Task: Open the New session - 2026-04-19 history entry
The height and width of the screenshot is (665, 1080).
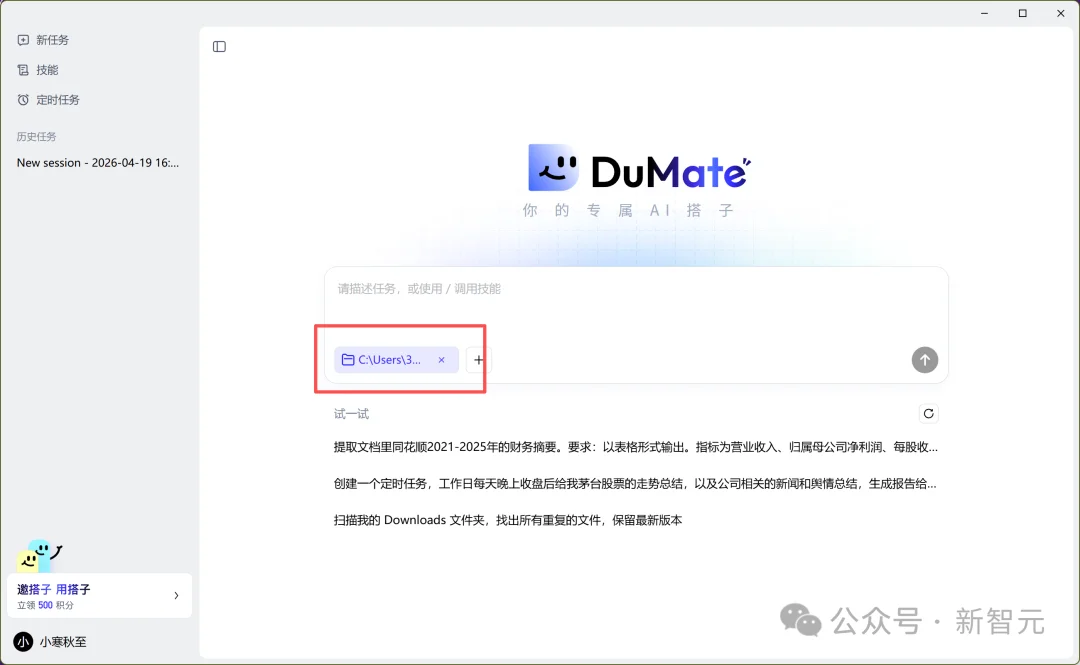Action: point(98,162)
